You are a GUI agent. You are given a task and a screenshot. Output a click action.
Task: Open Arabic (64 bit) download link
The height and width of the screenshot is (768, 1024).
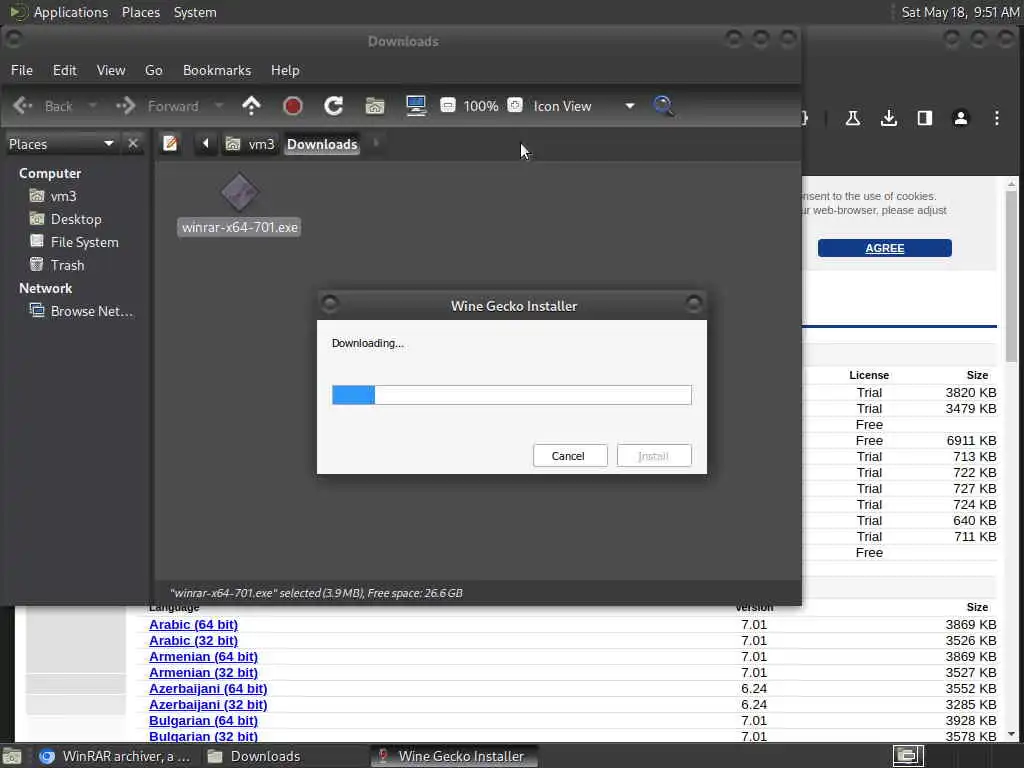193,625
